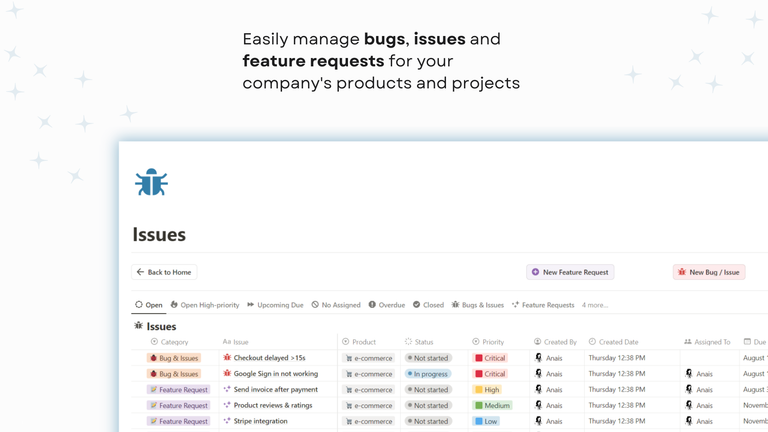Click the Assigned To column people icon
The height and width of the screenshot is (432, 768).
coord(688,342)
